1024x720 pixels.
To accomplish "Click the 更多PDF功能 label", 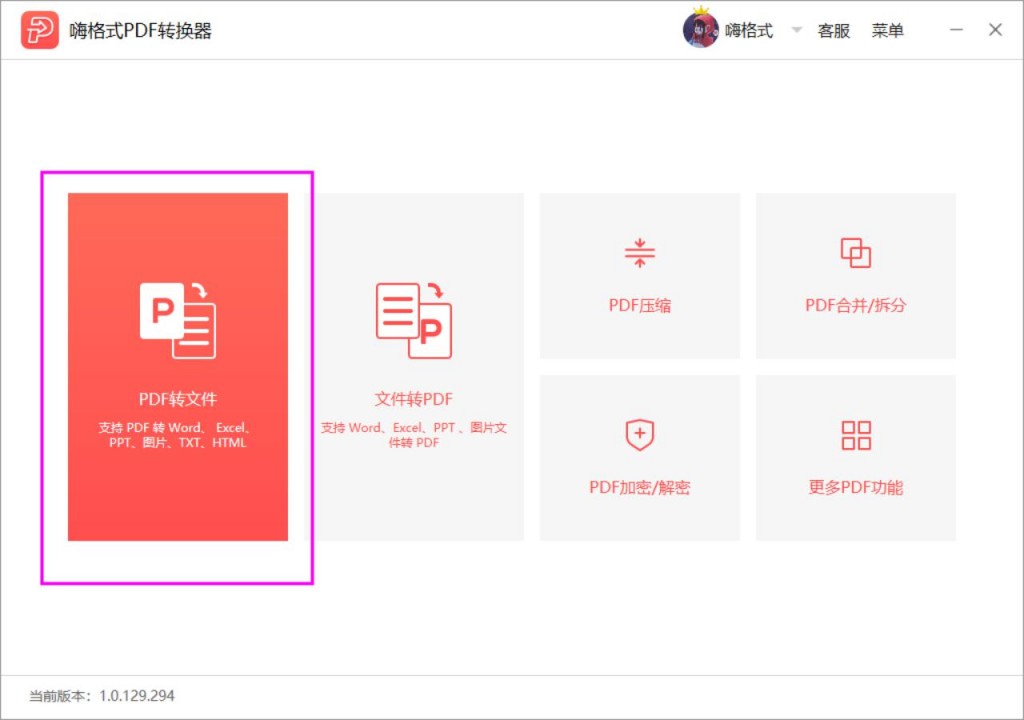I will click(856, 487).
